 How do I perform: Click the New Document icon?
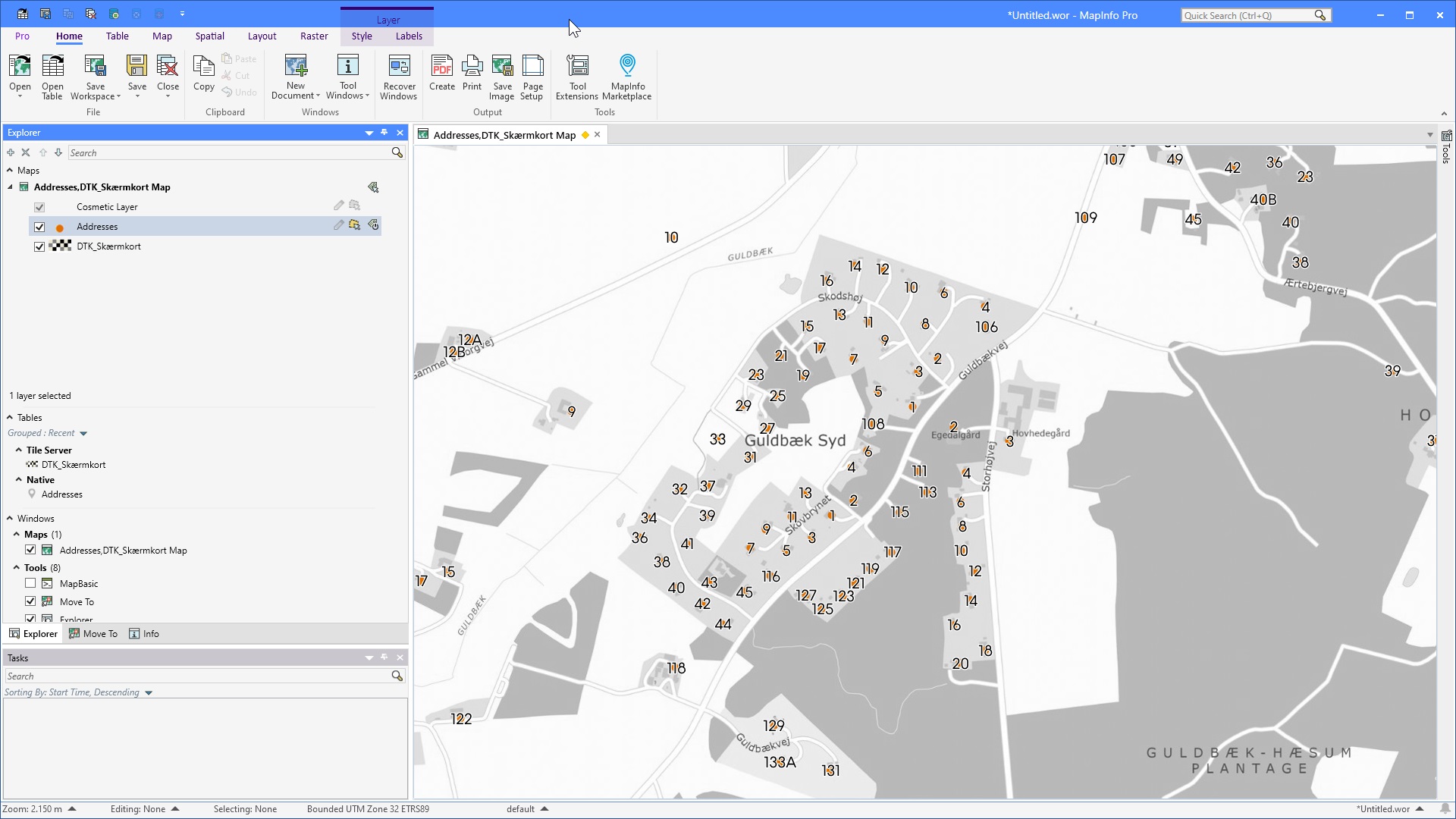click(296, 66)
